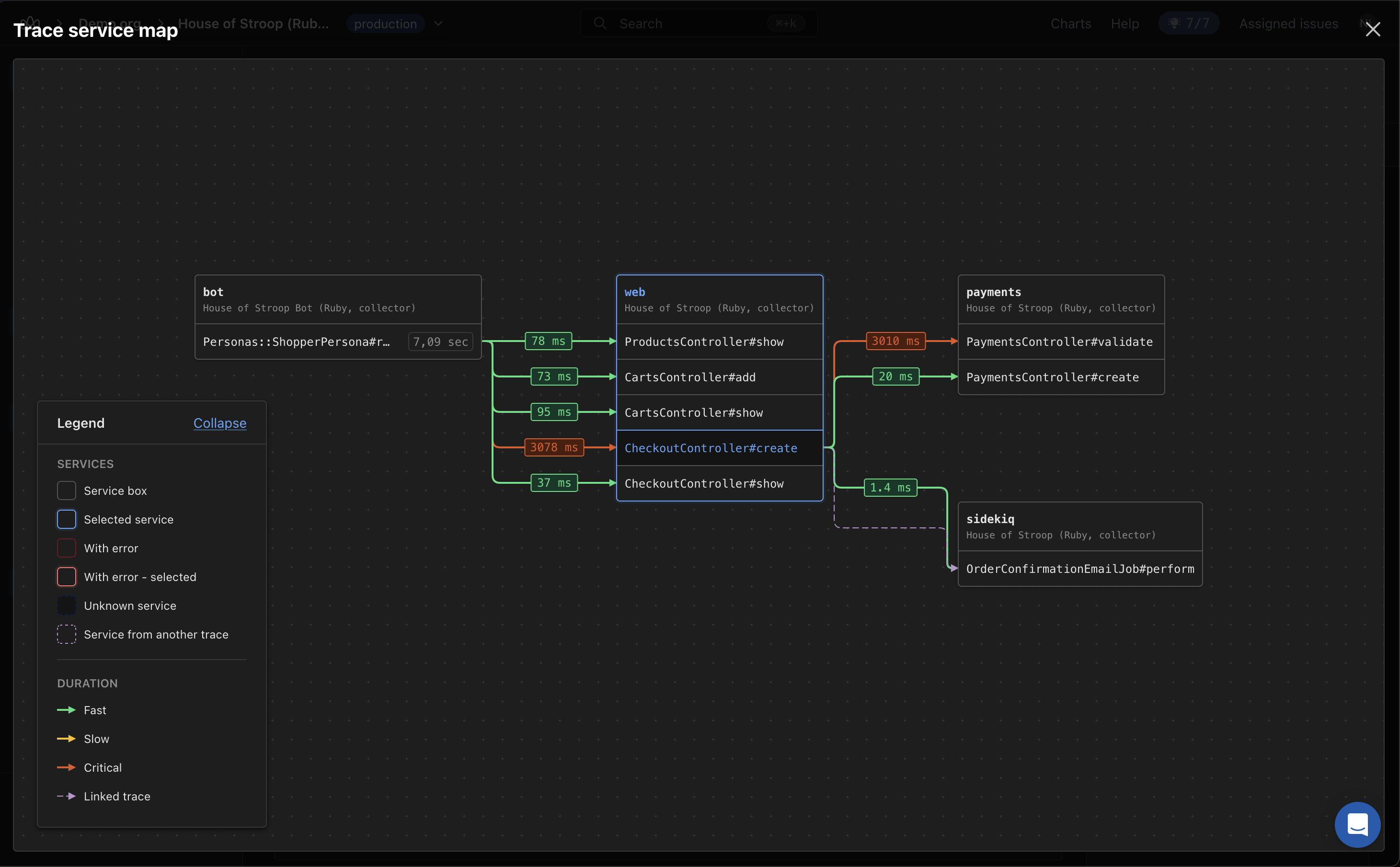1400x867 pixels.
Task: Click the With error - selected swatch
Action: [67, 577]
